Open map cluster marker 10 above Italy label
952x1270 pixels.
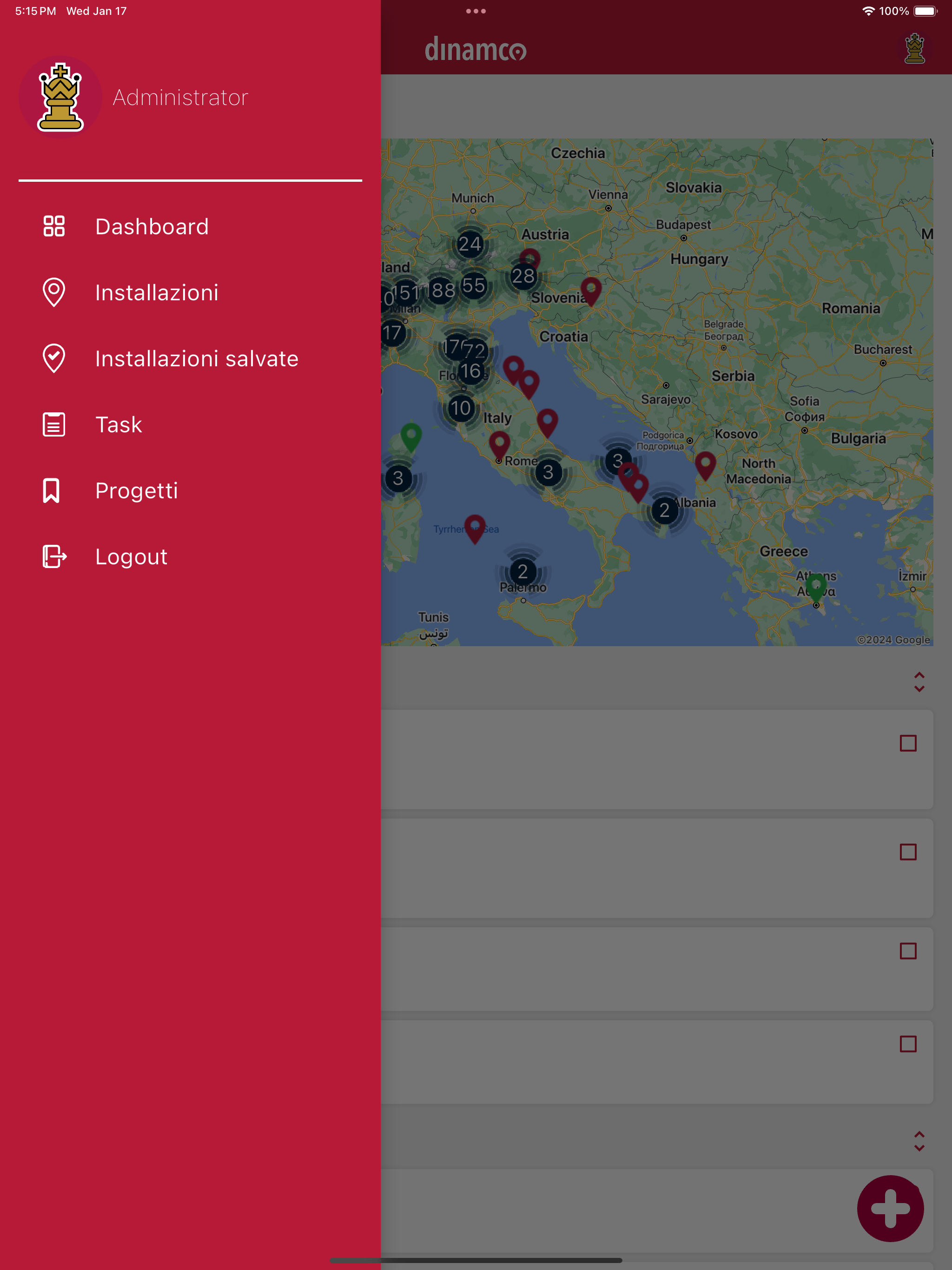(x=461, y=408)
